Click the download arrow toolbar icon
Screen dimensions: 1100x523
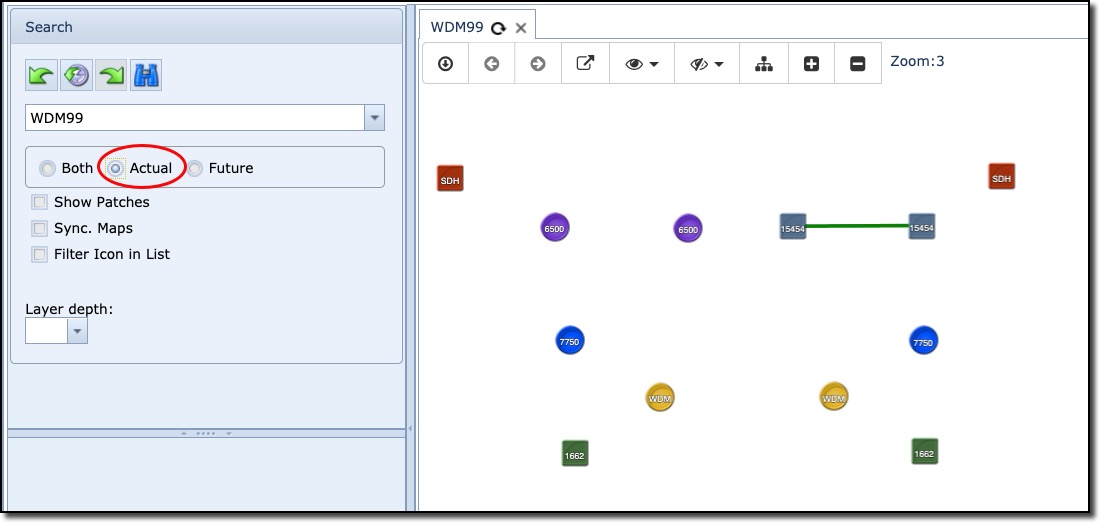pos(446,64)
